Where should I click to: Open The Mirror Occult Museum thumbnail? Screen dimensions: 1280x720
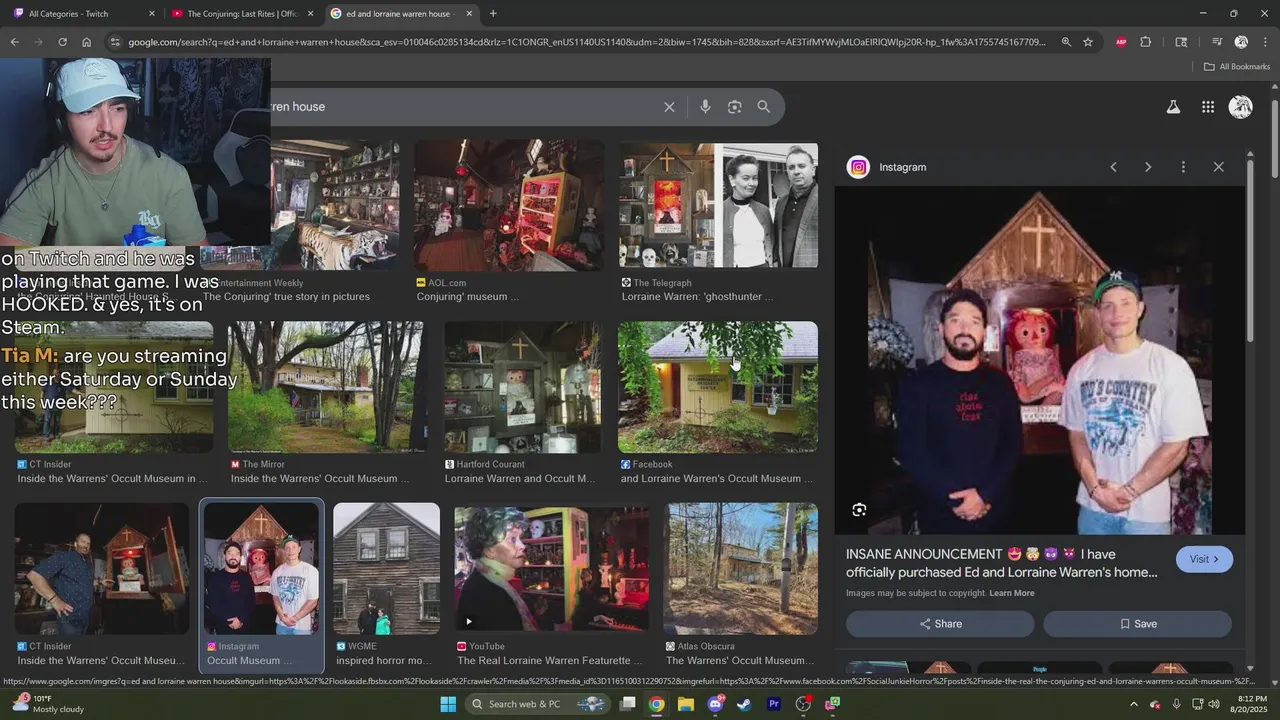coord(325,387)
